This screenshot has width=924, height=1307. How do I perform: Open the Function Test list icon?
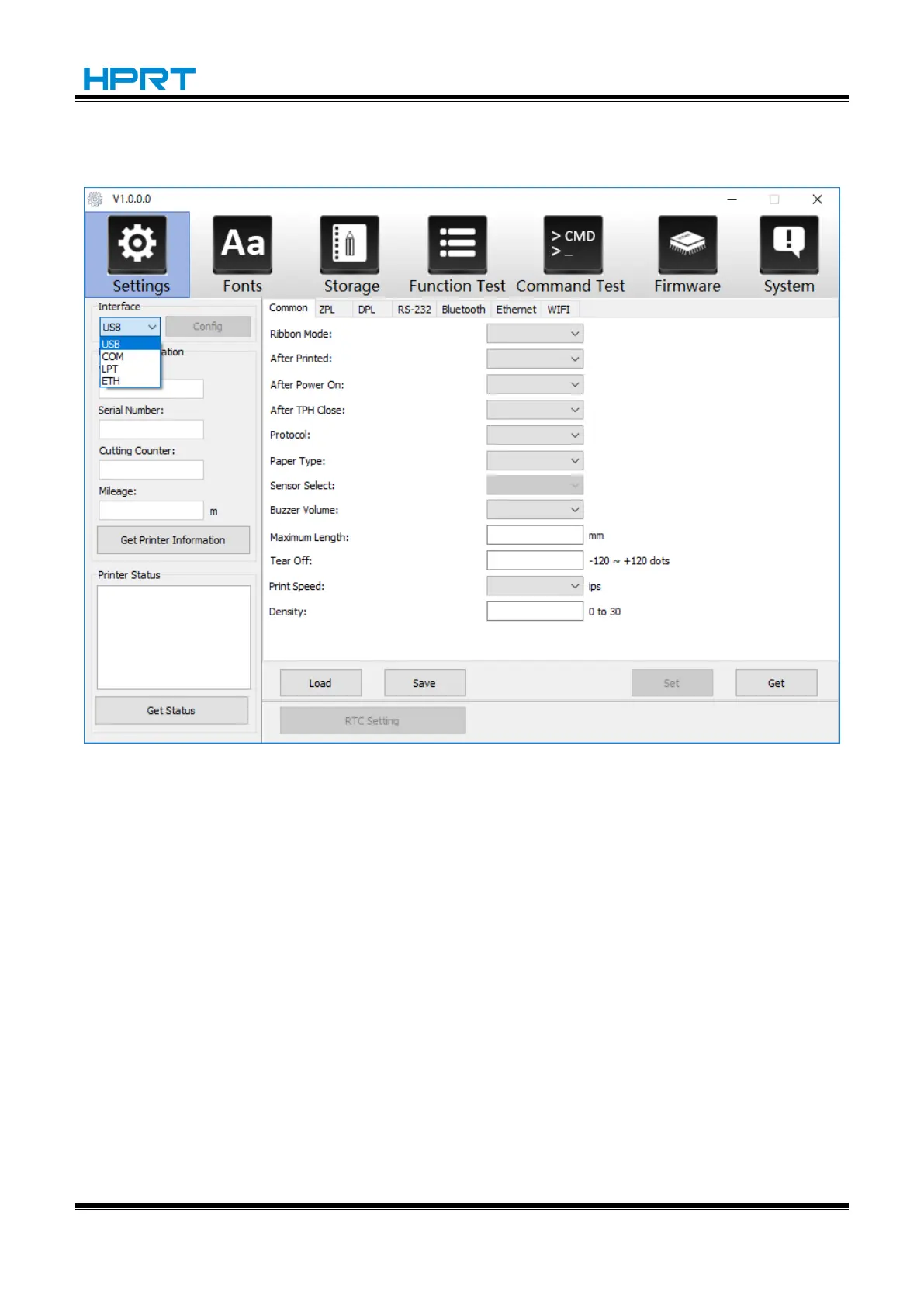point(457,244)
